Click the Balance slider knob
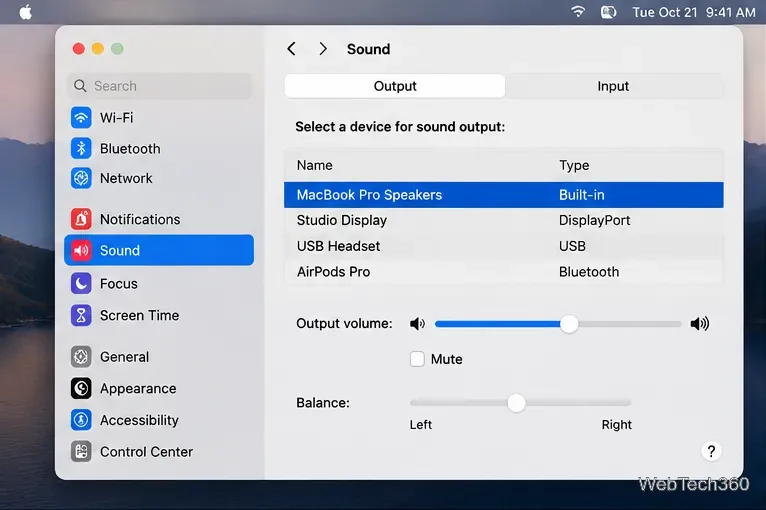 516,403
